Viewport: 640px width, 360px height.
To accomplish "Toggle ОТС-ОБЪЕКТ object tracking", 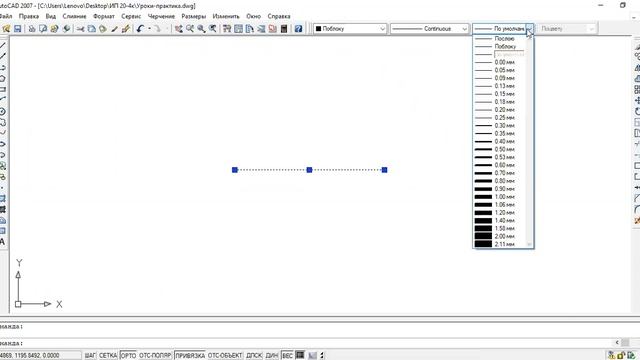I will pyautogui.click(x=225, y=356).
